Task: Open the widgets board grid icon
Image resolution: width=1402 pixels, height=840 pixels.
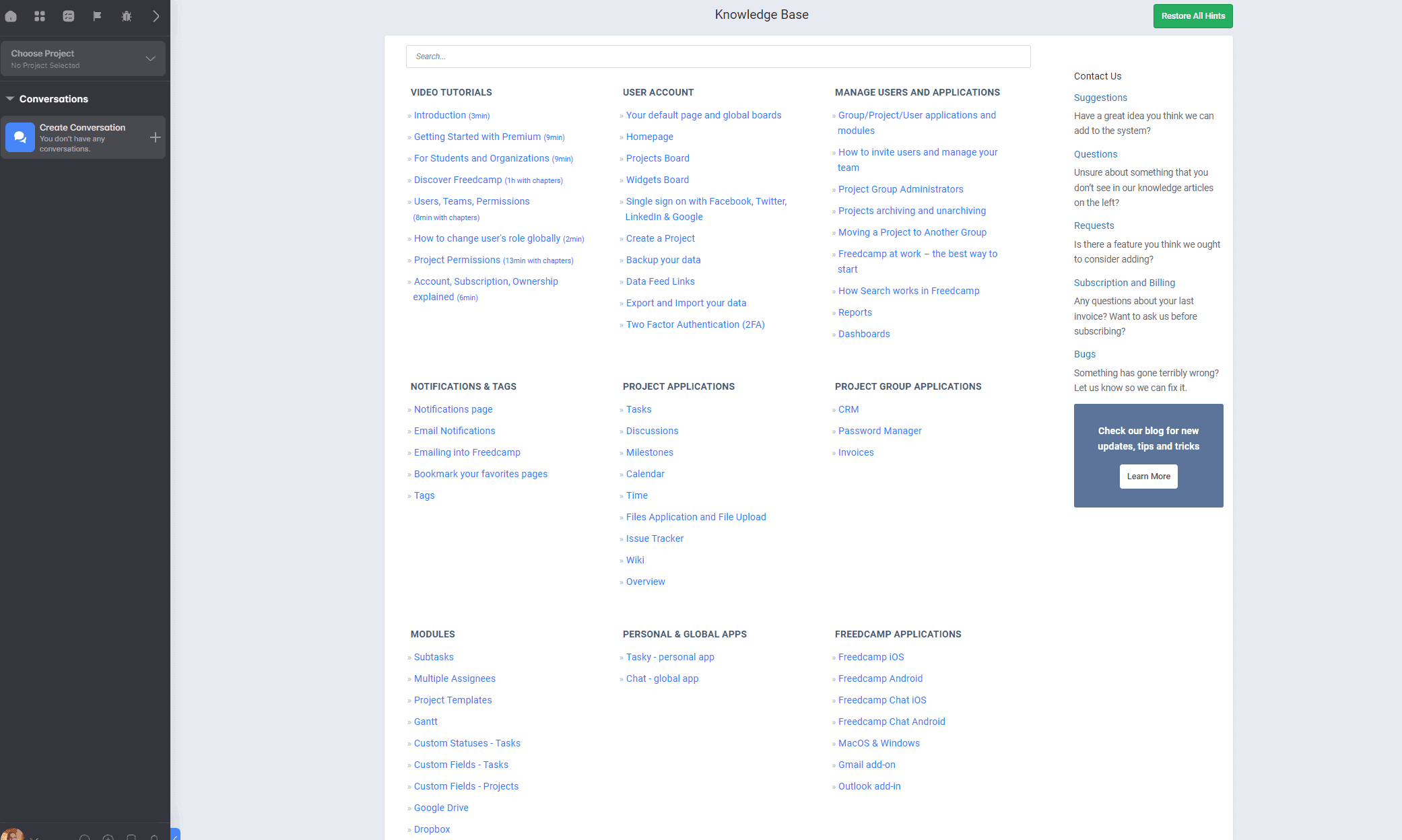Action: [40, 16]
